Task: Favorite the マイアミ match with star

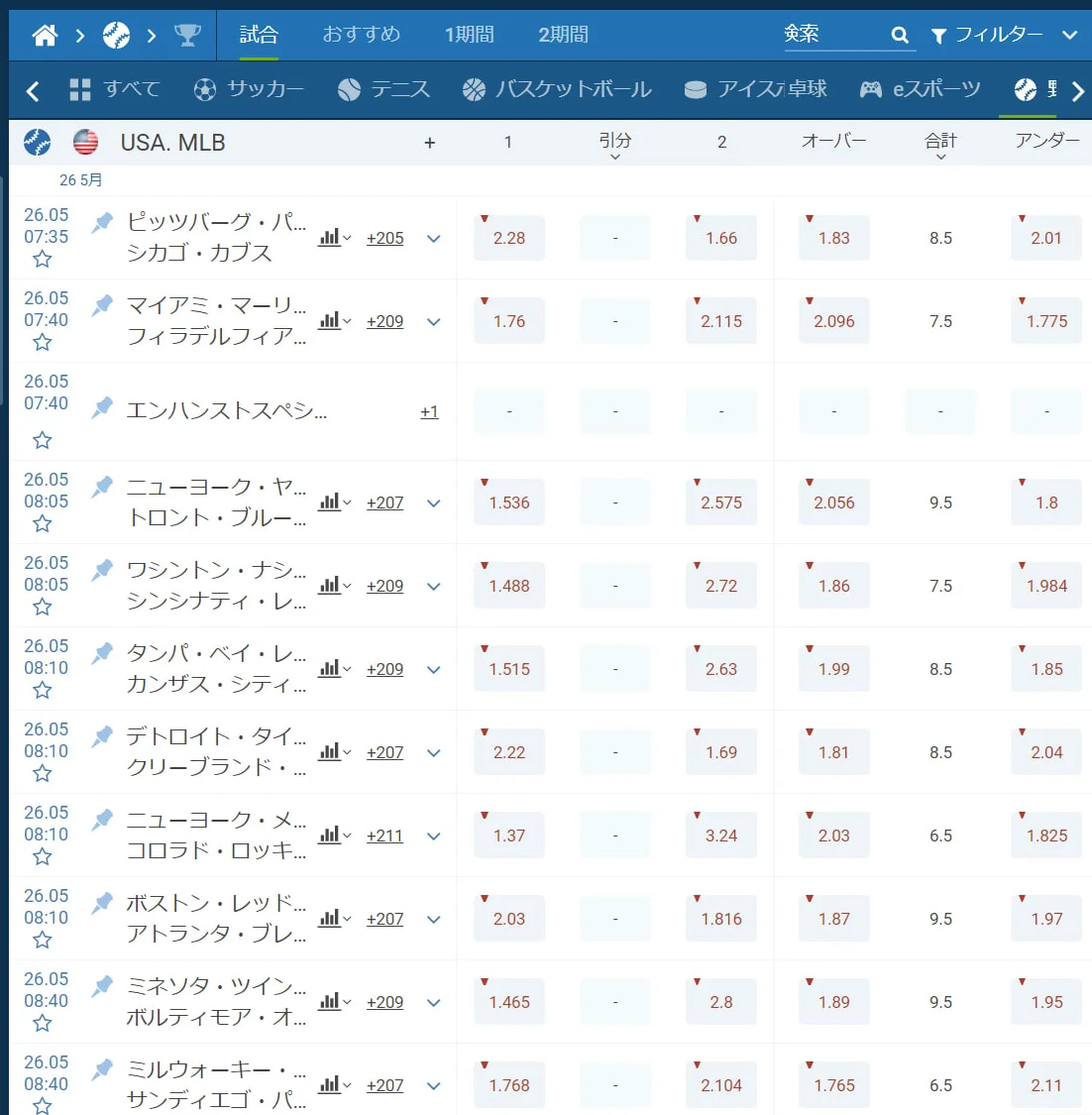Action: coord(43,343)
